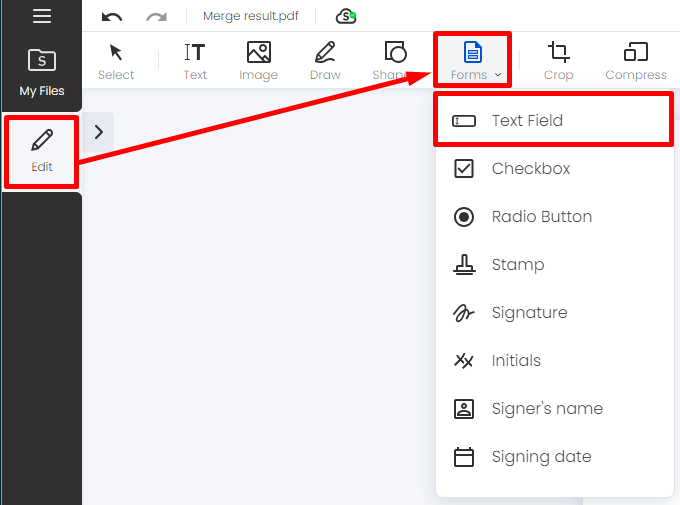Choose Stamp from Forms menu

(555, 264)
